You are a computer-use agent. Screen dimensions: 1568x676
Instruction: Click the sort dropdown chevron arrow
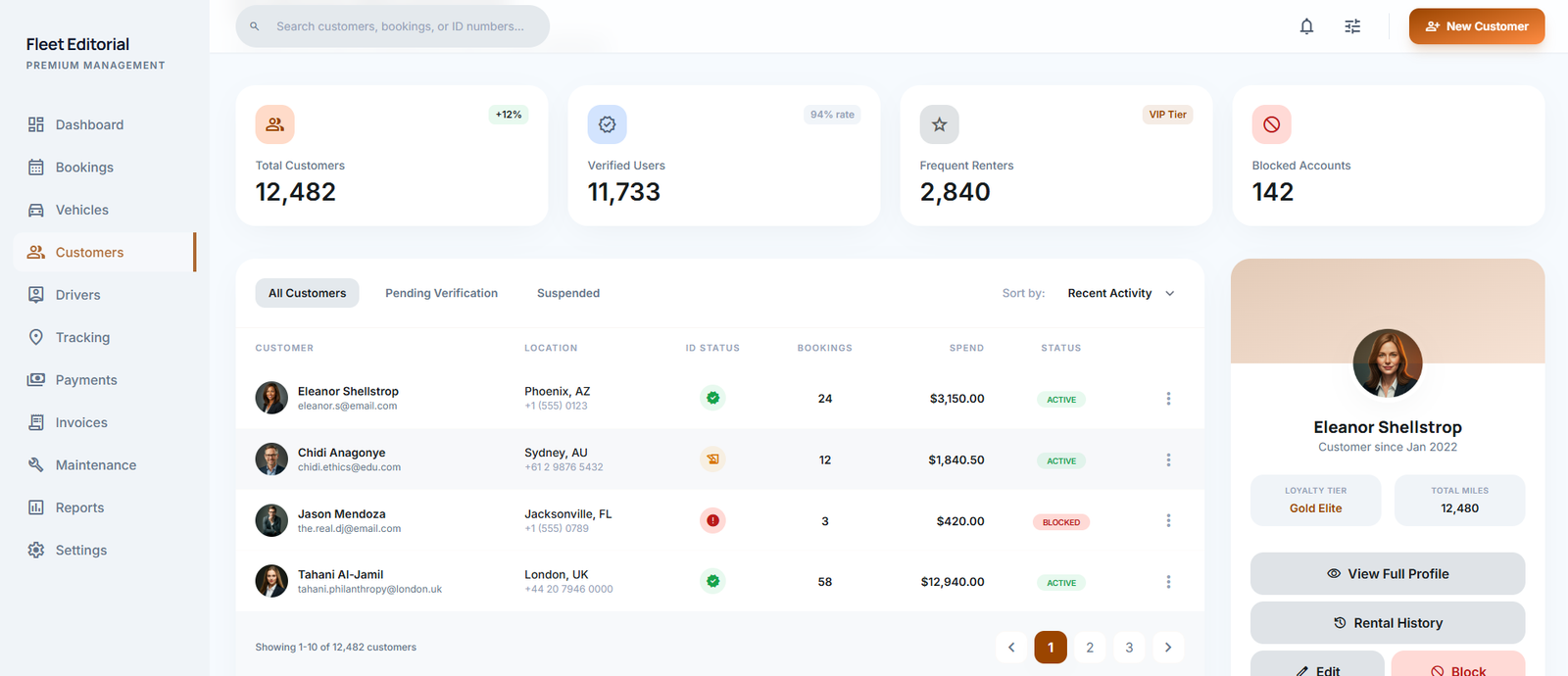(1170, 293)
